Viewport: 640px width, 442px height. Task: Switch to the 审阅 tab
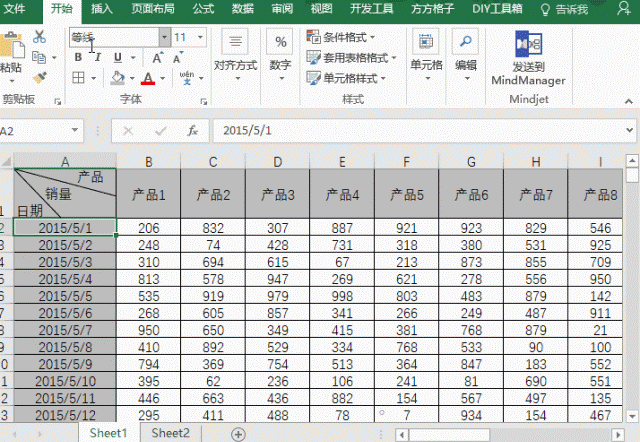point(282,9)
